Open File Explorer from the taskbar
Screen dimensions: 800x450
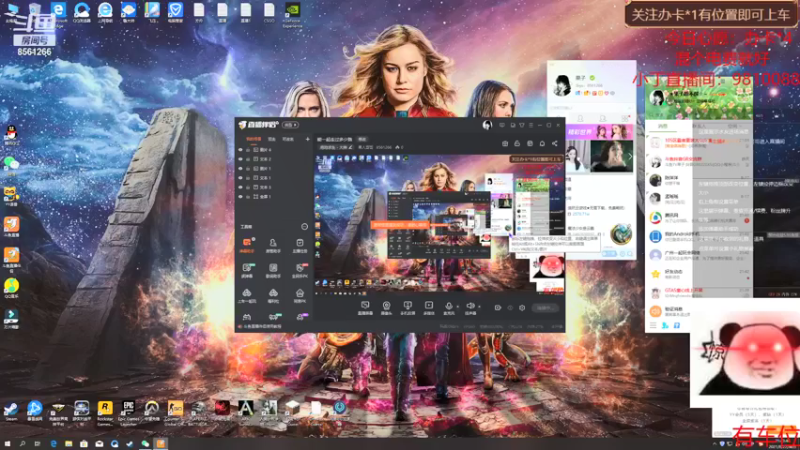pos(68,444)
